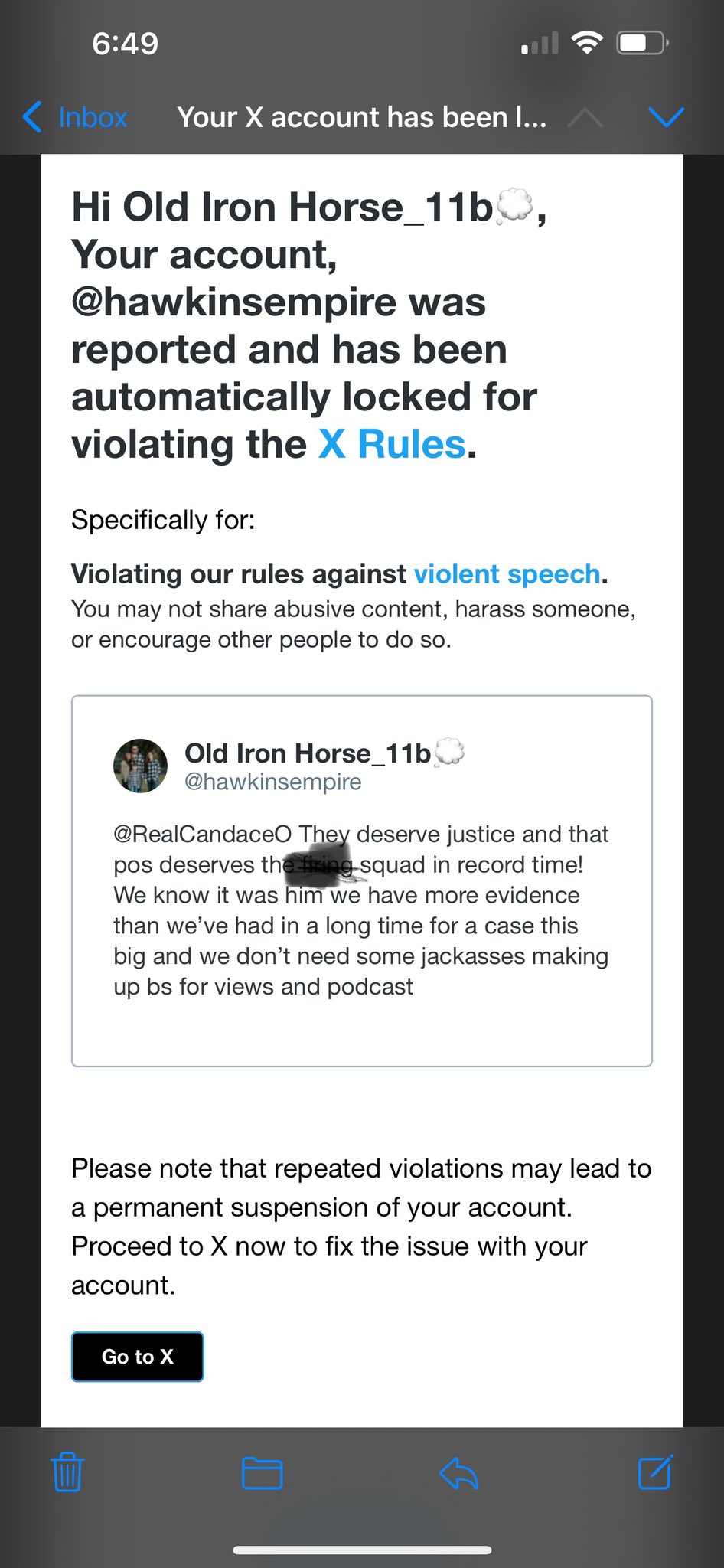Tap the reply arrow icon
This screenshot has width=724, height=1568.
point(458,1472)
